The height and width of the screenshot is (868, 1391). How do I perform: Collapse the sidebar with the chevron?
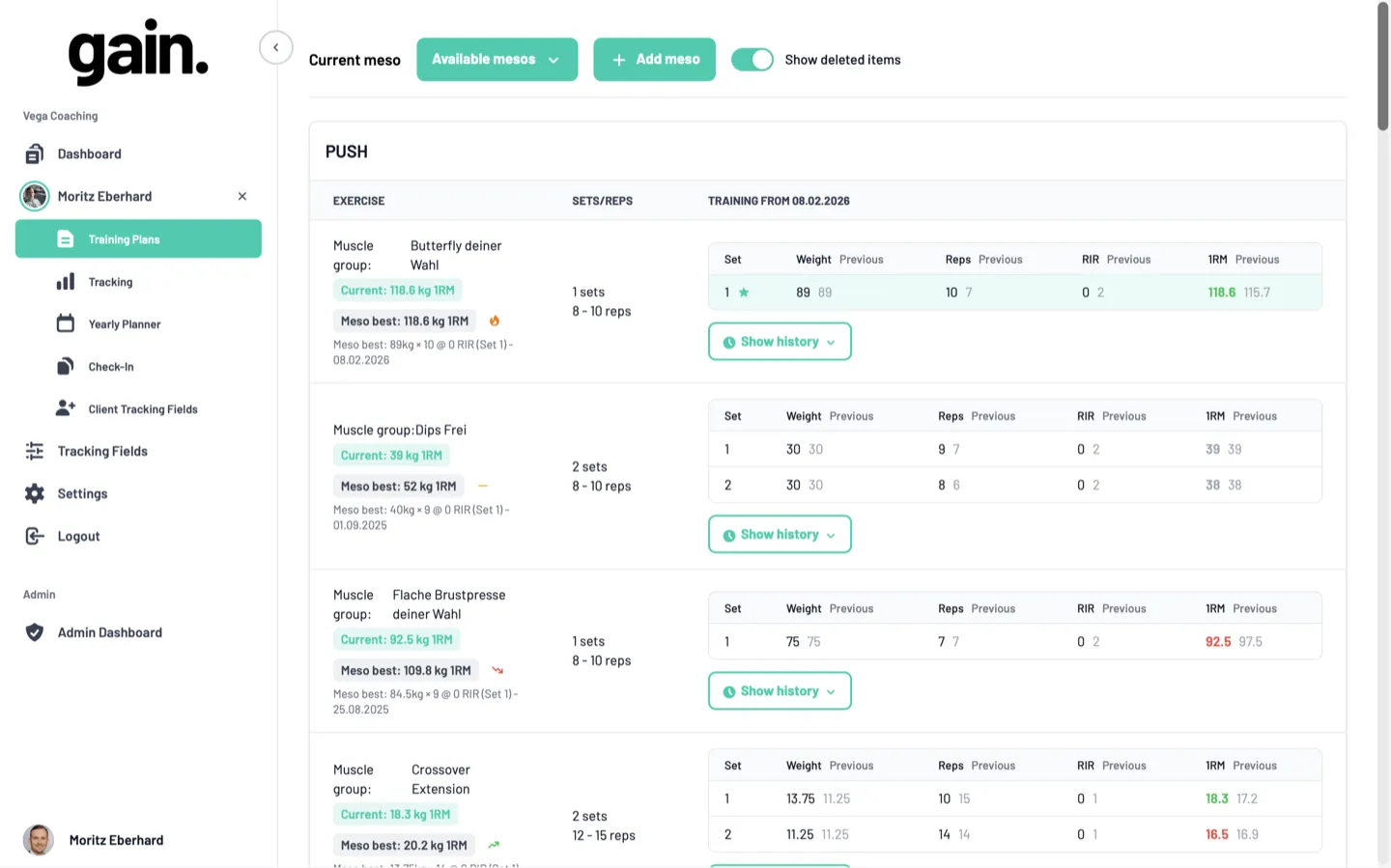[x=275, y=46]
